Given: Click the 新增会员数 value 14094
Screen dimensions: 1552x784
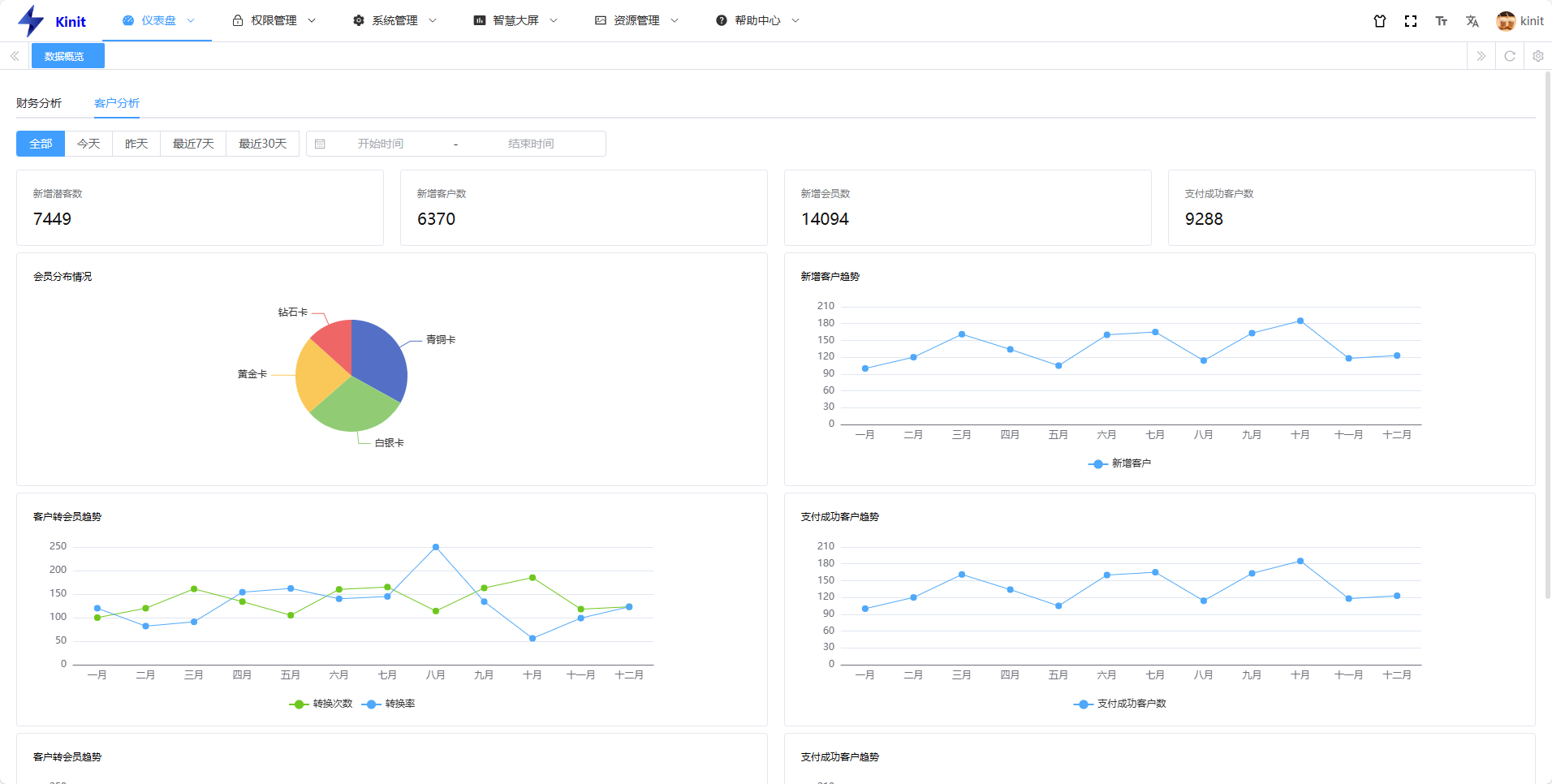Looking at the screenshot, I should click(825, 219).
